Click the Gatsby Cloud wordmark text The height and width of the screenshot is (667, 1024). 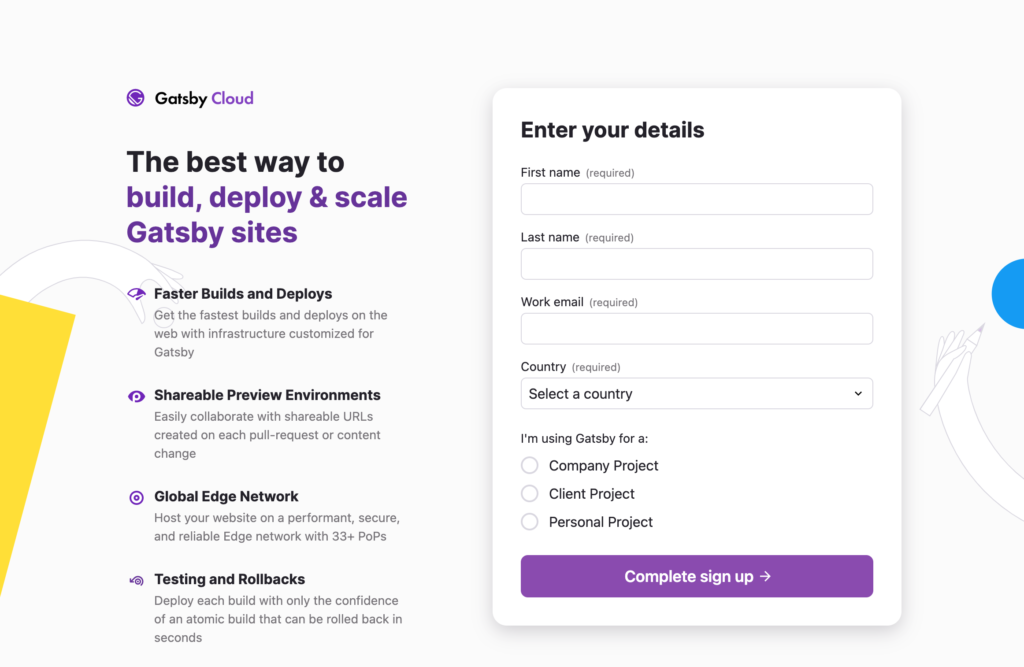tap(204, 98)
